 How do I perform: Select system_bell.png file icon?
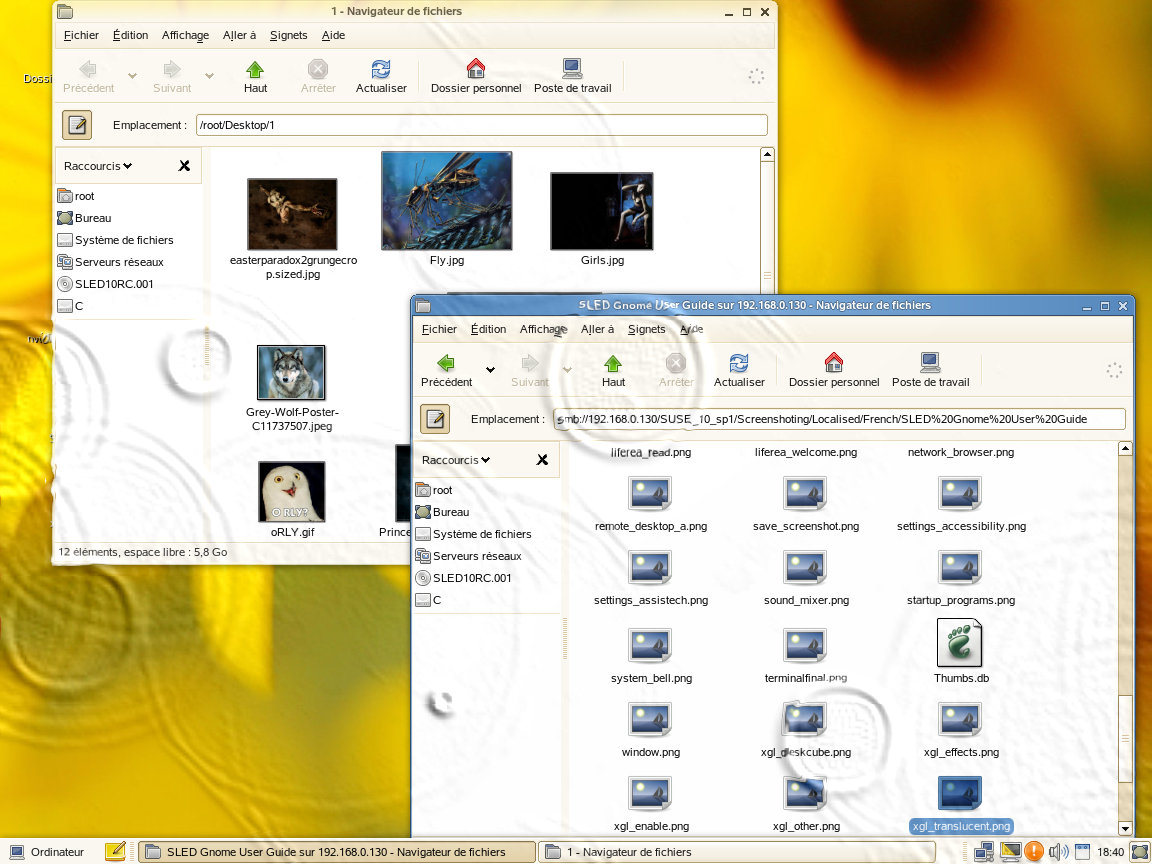(650, 645)
